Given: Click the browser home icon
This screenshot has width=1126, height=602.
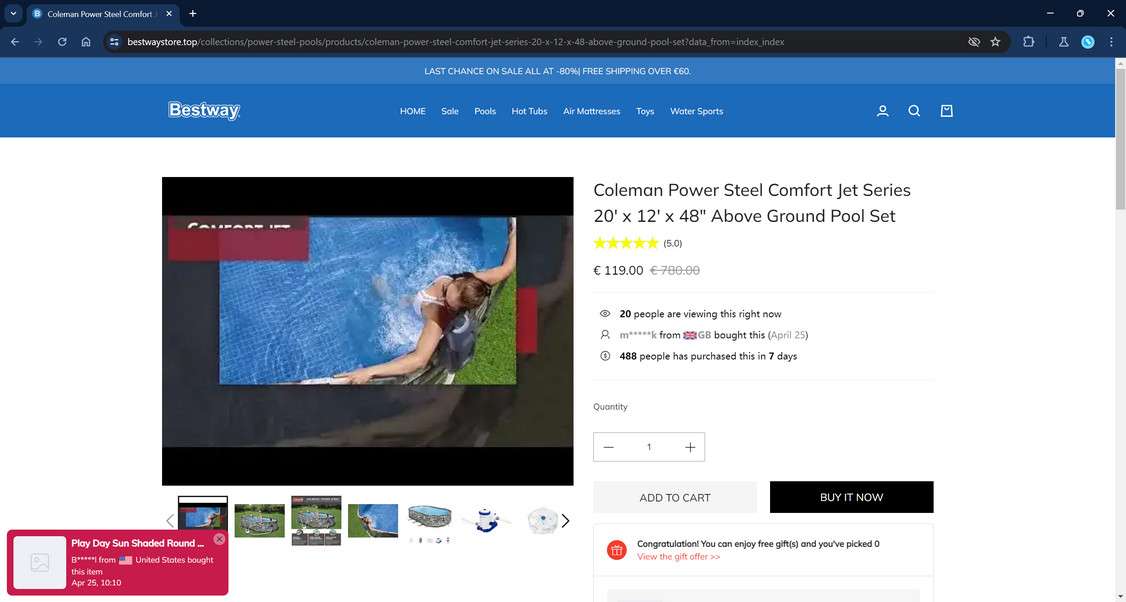Looking at the screenshot, I should click(85, 42).
